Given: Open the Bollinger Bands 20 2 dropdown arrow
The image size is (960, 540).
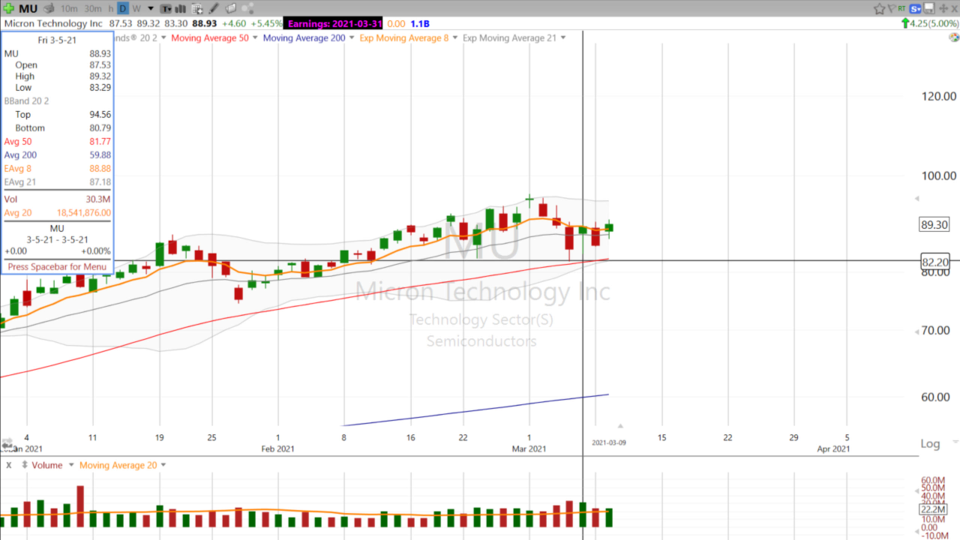Looking at the screenshot, I should 163,38.
